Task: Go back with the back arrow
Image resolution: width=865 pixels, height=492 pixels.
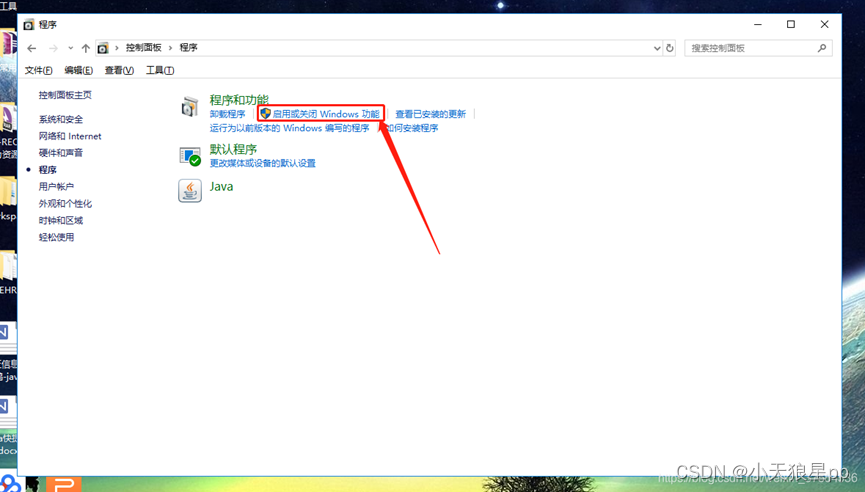Action: tap(32, 49)
